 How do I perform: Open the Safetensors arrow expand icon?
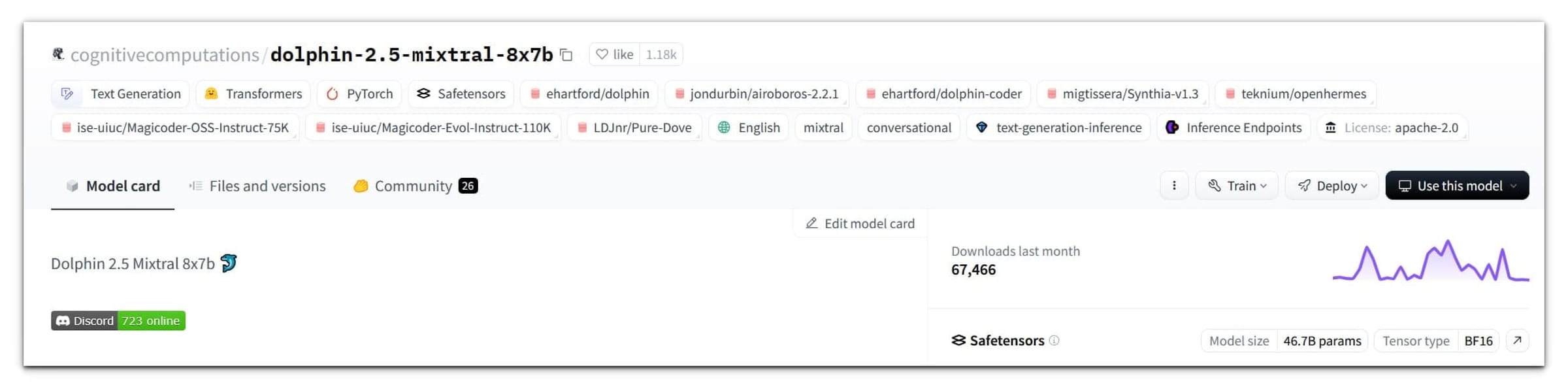(x=1517, y=341)
